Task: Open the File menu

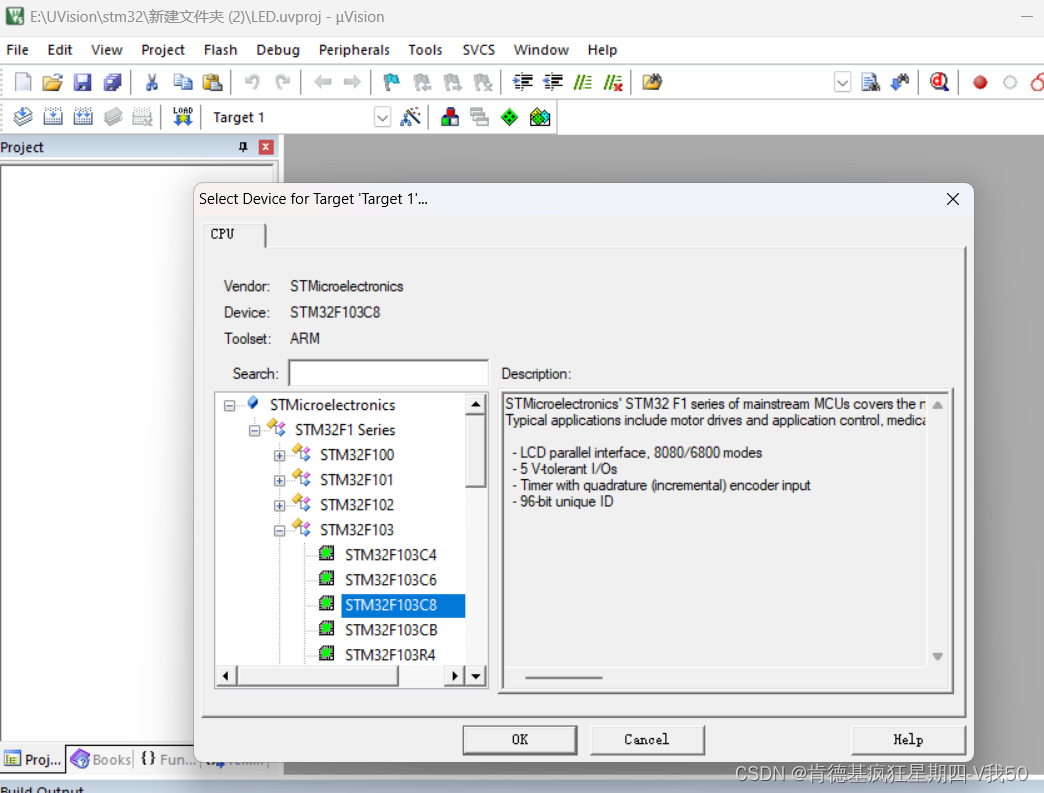Action: point(17,50)
